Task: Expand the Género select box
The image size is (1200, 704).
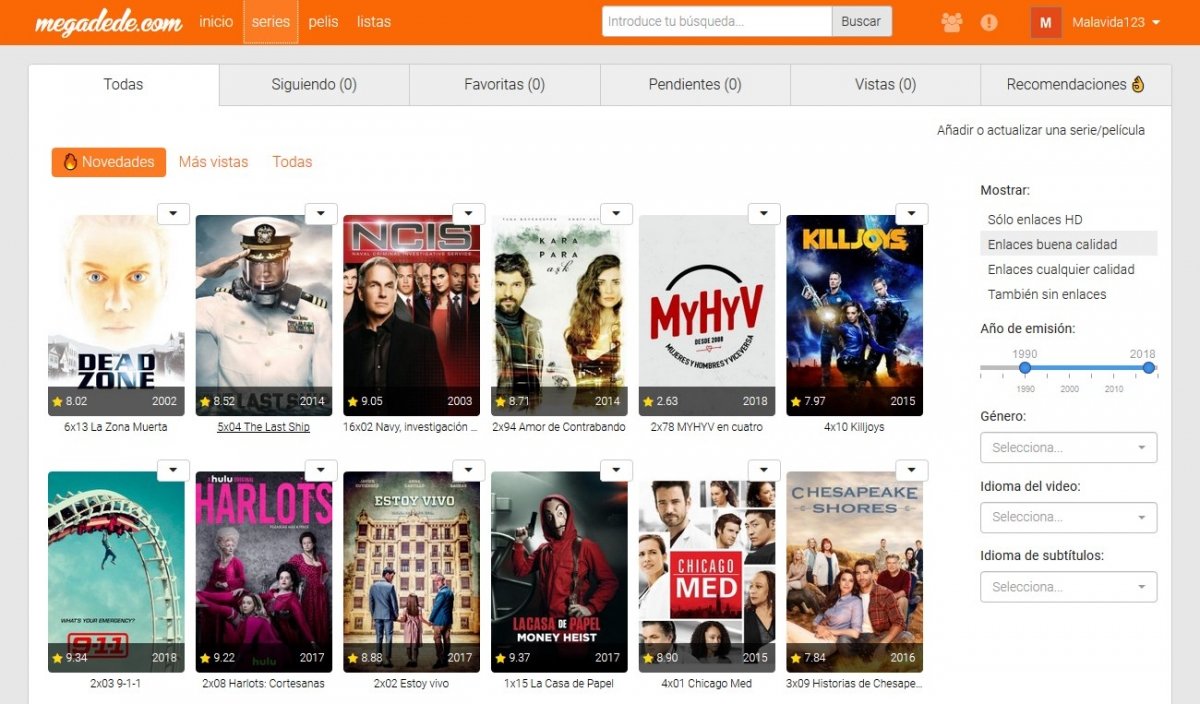Action: [x=1068, y=447]
